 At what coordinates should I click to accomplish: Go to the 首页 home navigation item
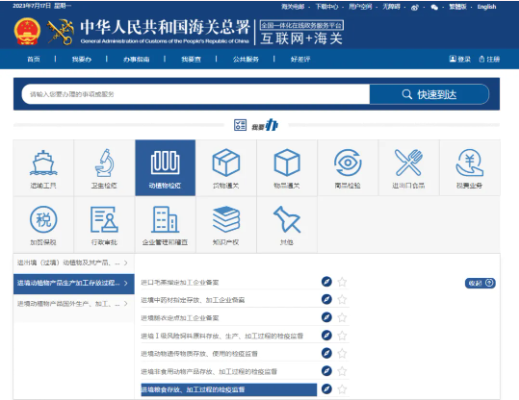(33, 59)
